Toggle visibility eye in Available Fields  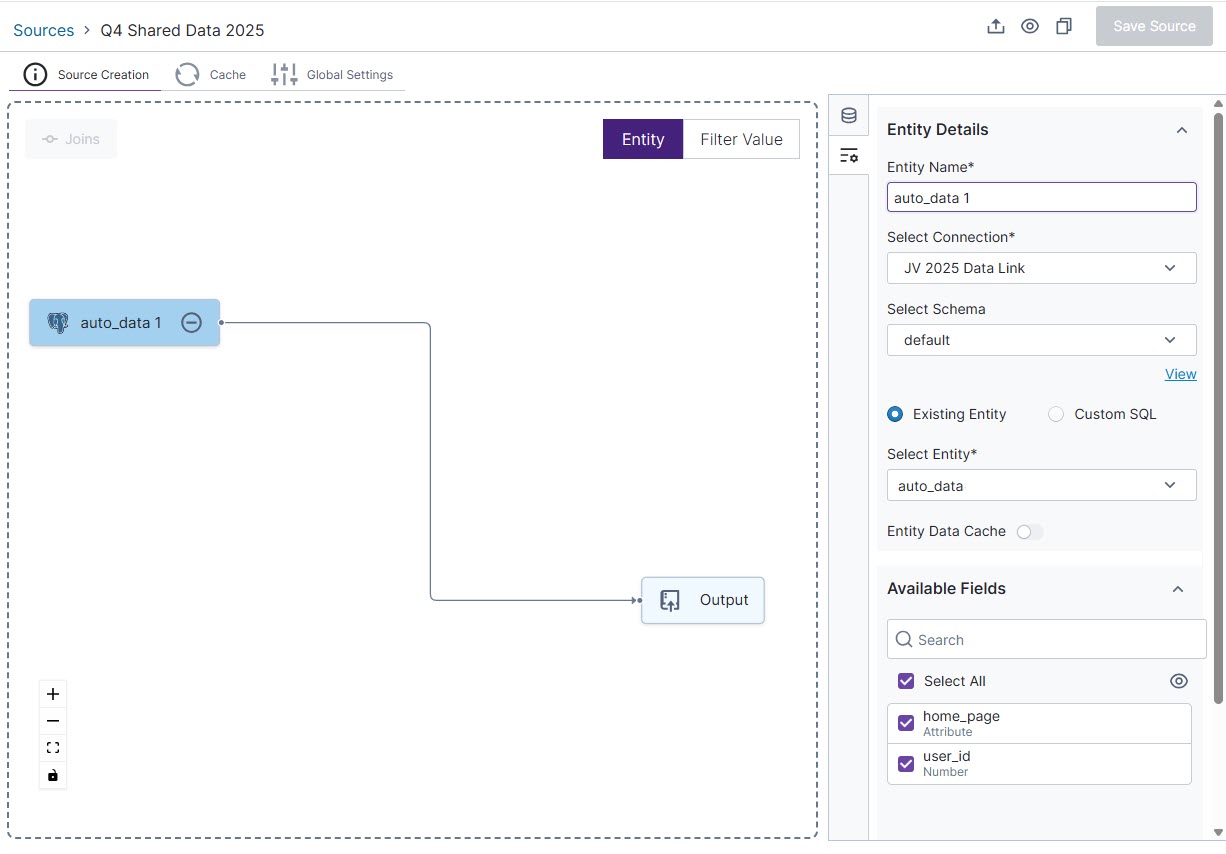[x=1178, y=681]
